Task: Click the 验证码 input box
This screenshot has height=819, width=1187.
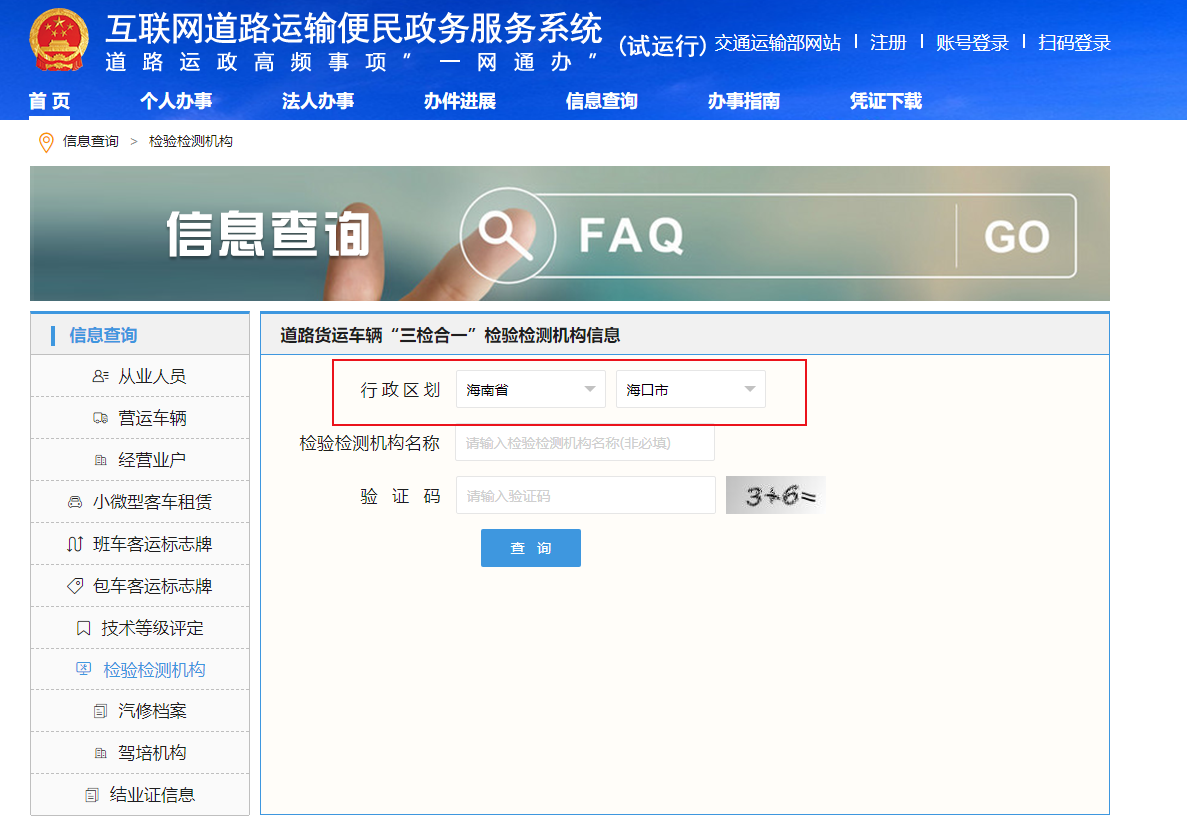Action: pyautogui.click(x=585, y=495)
